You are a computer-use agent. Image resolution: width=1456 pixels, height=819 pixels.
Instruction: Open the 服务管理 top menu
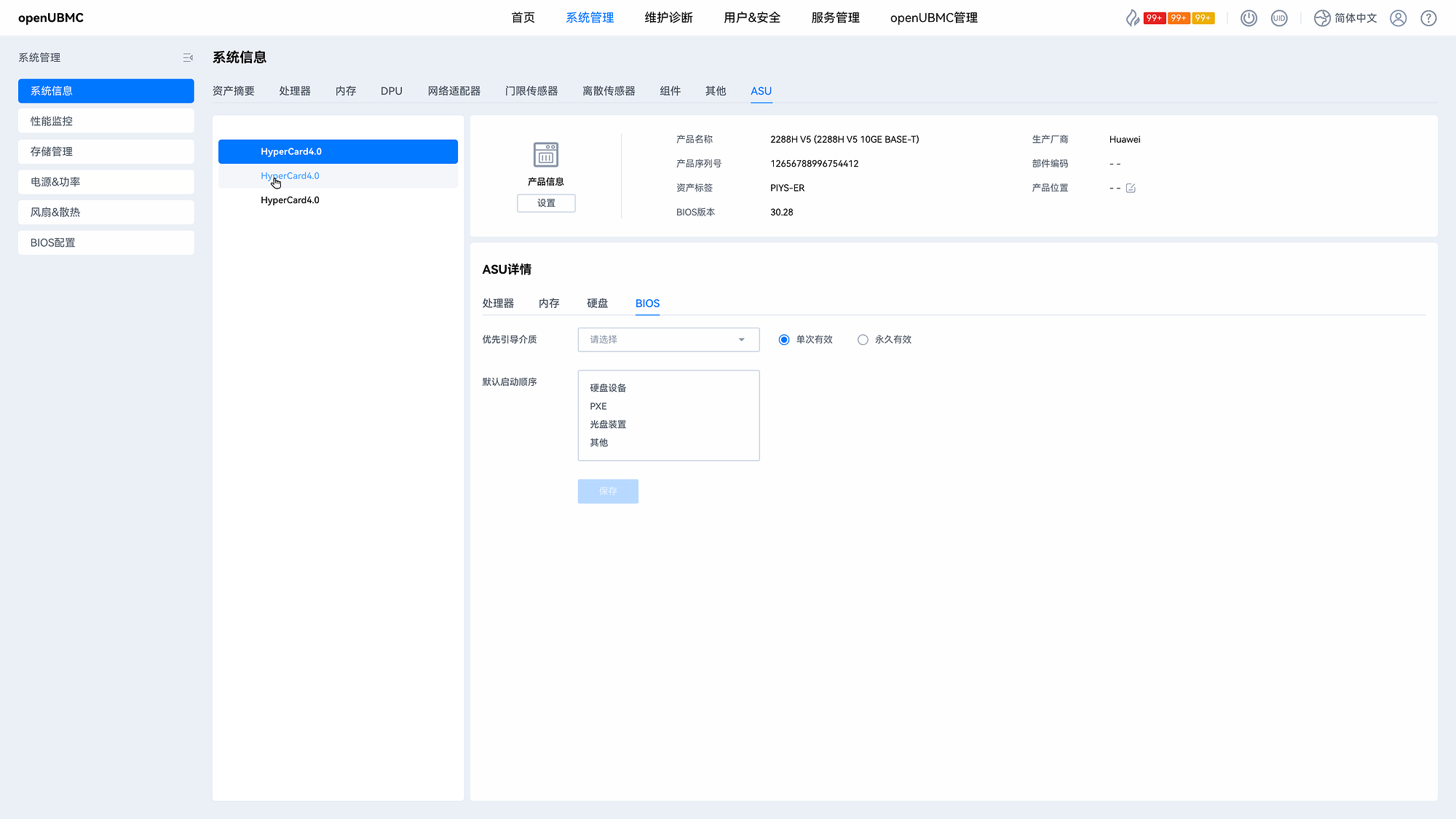coord(835,18)
